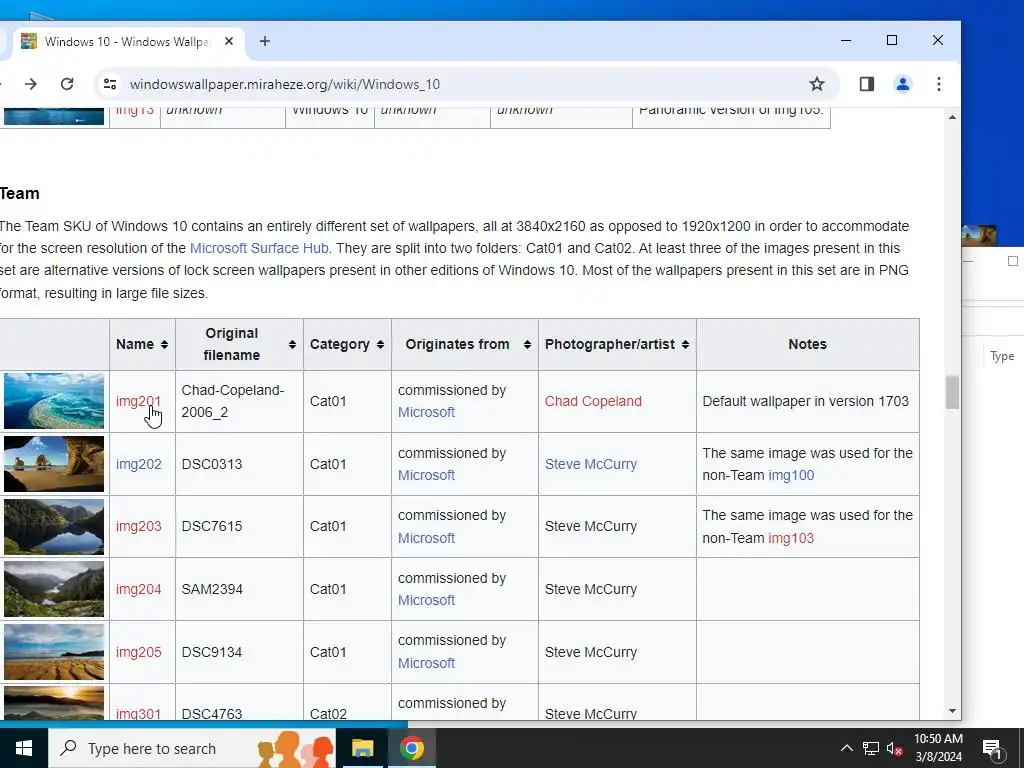Go forward with the browser arrow

[31, 84]
